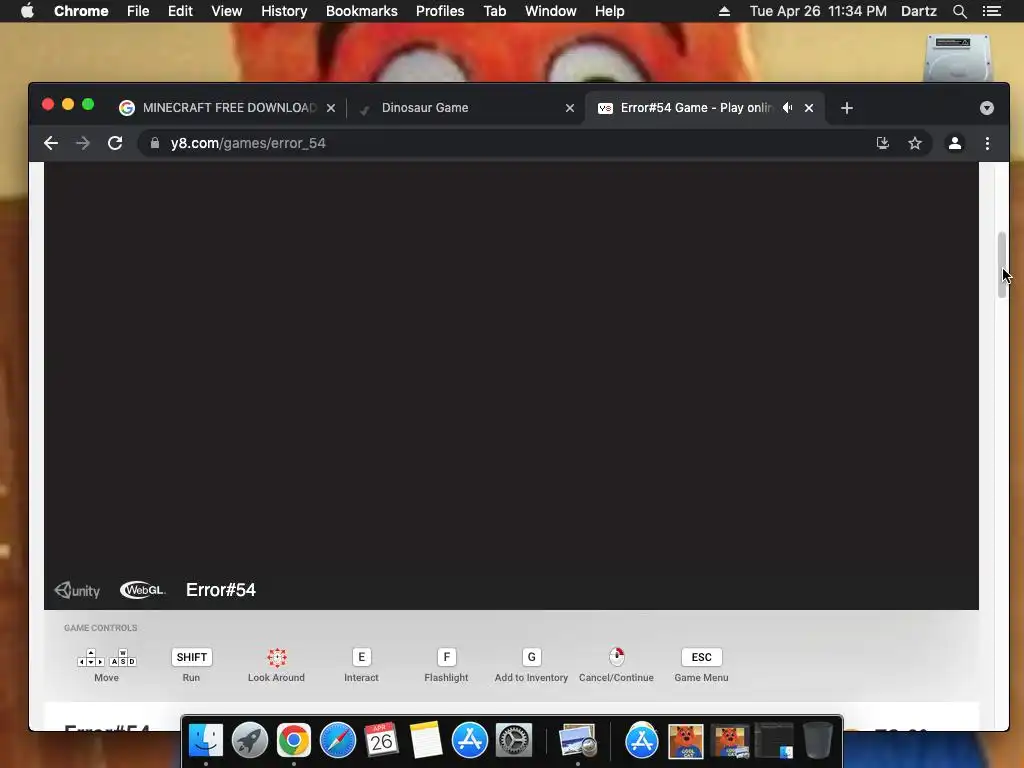1024x768 pixels.
Task: Open the Trash in the Dock
Action: tap(818, 741)
